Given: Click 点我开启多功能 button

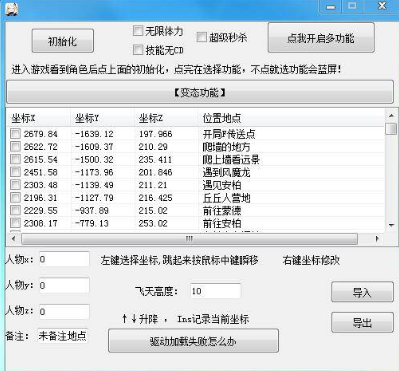Looking at the screenshot, I should pos(321,38).
